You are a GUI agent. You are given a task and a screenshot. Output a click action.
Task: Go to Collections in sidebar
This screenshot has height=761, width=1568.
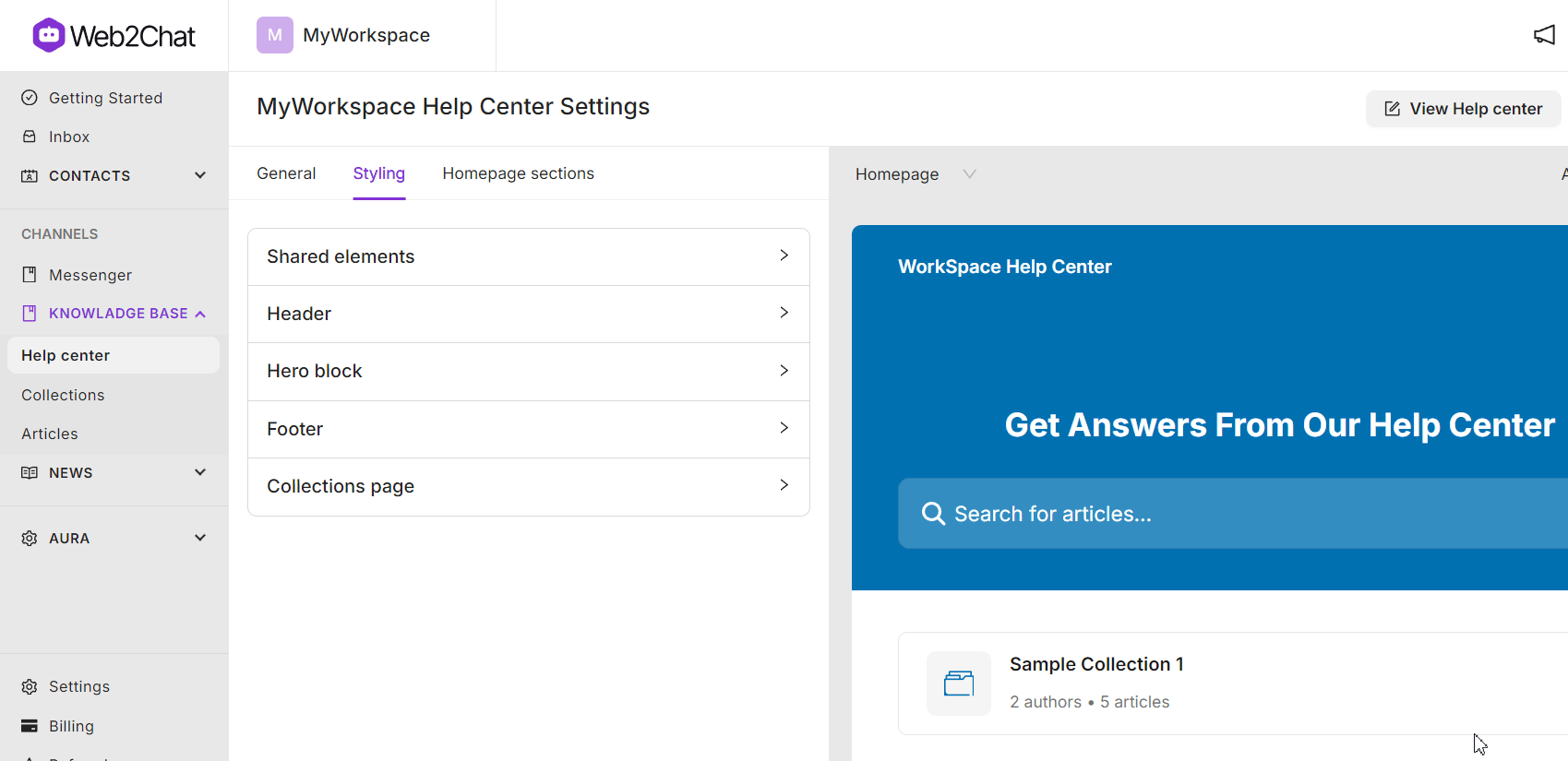[x=63, y=395]
